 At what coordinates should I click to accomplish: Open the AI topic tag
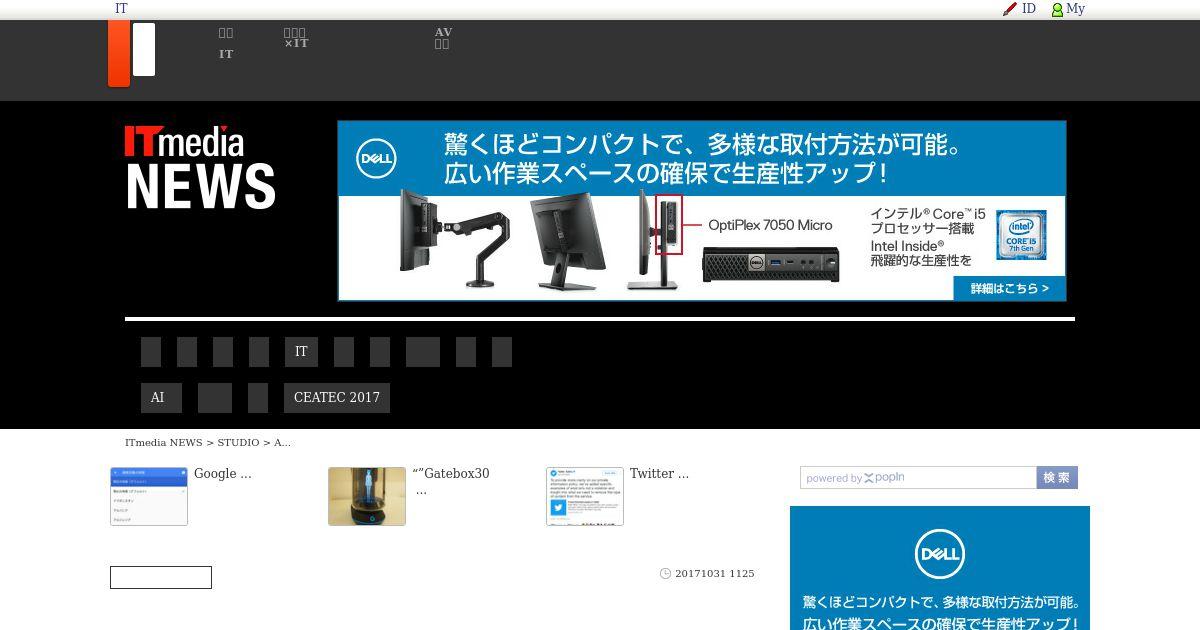[161, 398]
